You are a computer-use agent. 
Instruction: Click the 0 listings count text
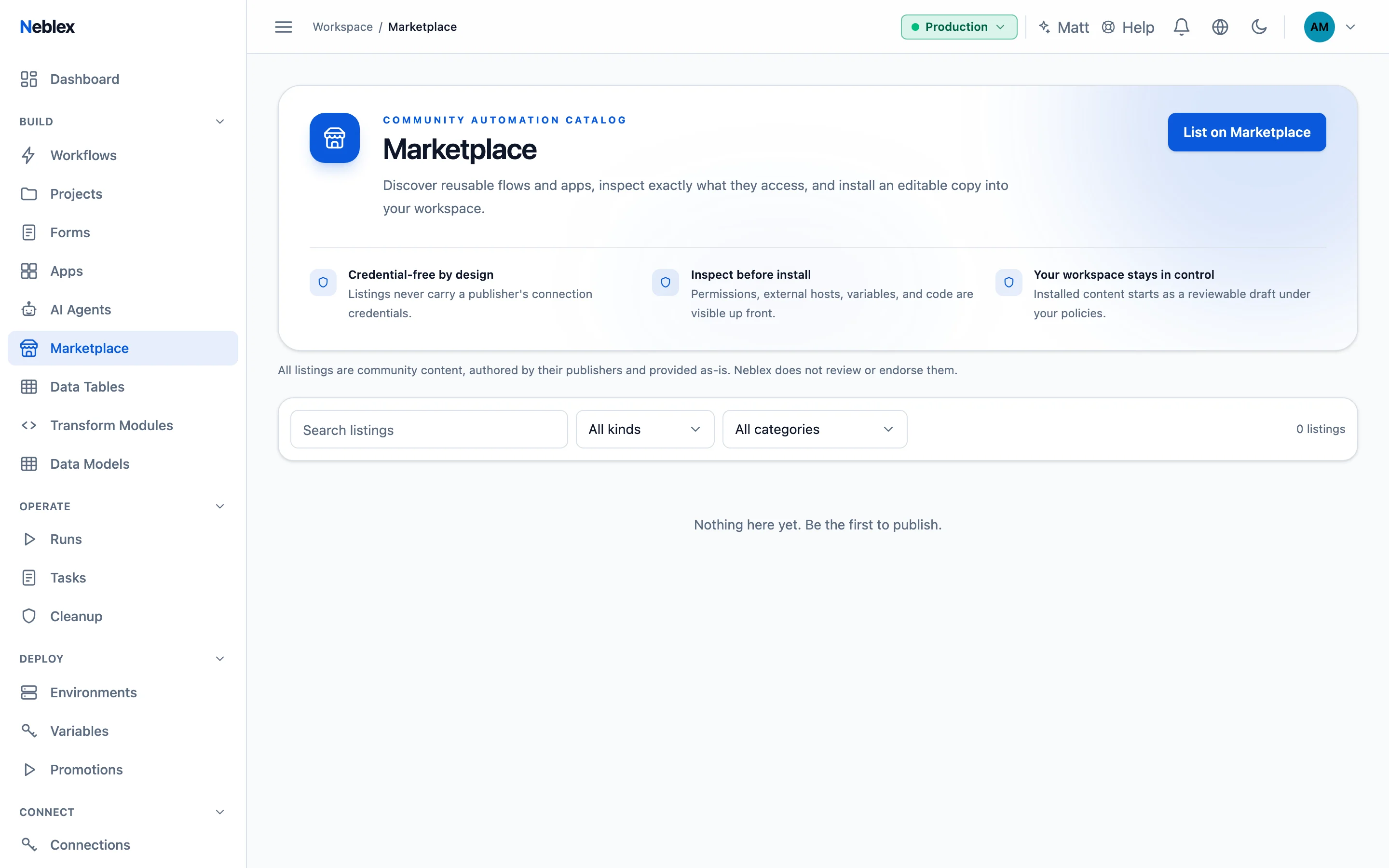(1321, 429)
